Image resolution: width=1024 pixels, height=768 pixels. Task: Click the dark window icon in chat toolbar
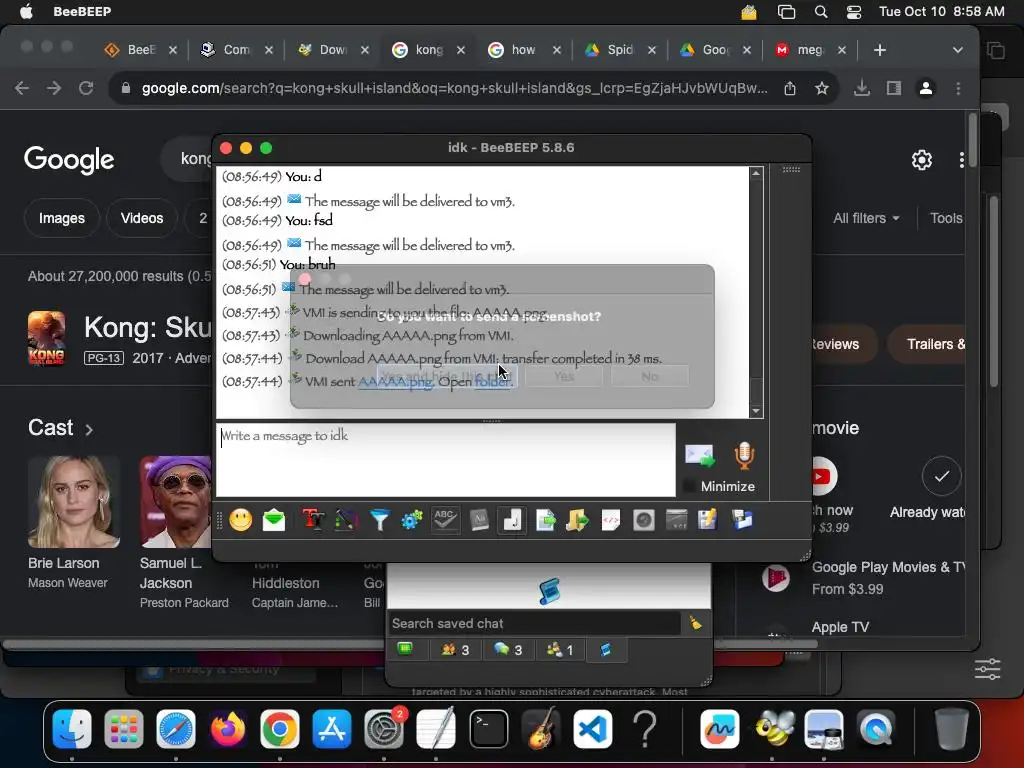676,520
